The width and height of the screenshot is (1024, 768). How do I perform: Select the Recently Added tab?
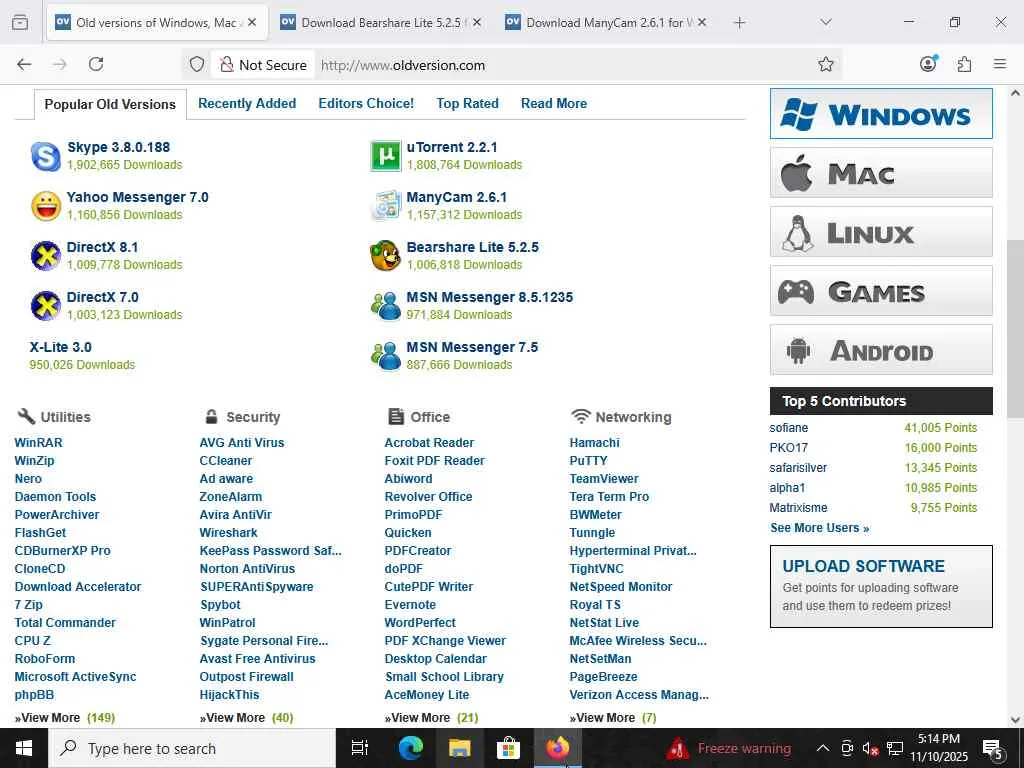click(x=247, y=103)
